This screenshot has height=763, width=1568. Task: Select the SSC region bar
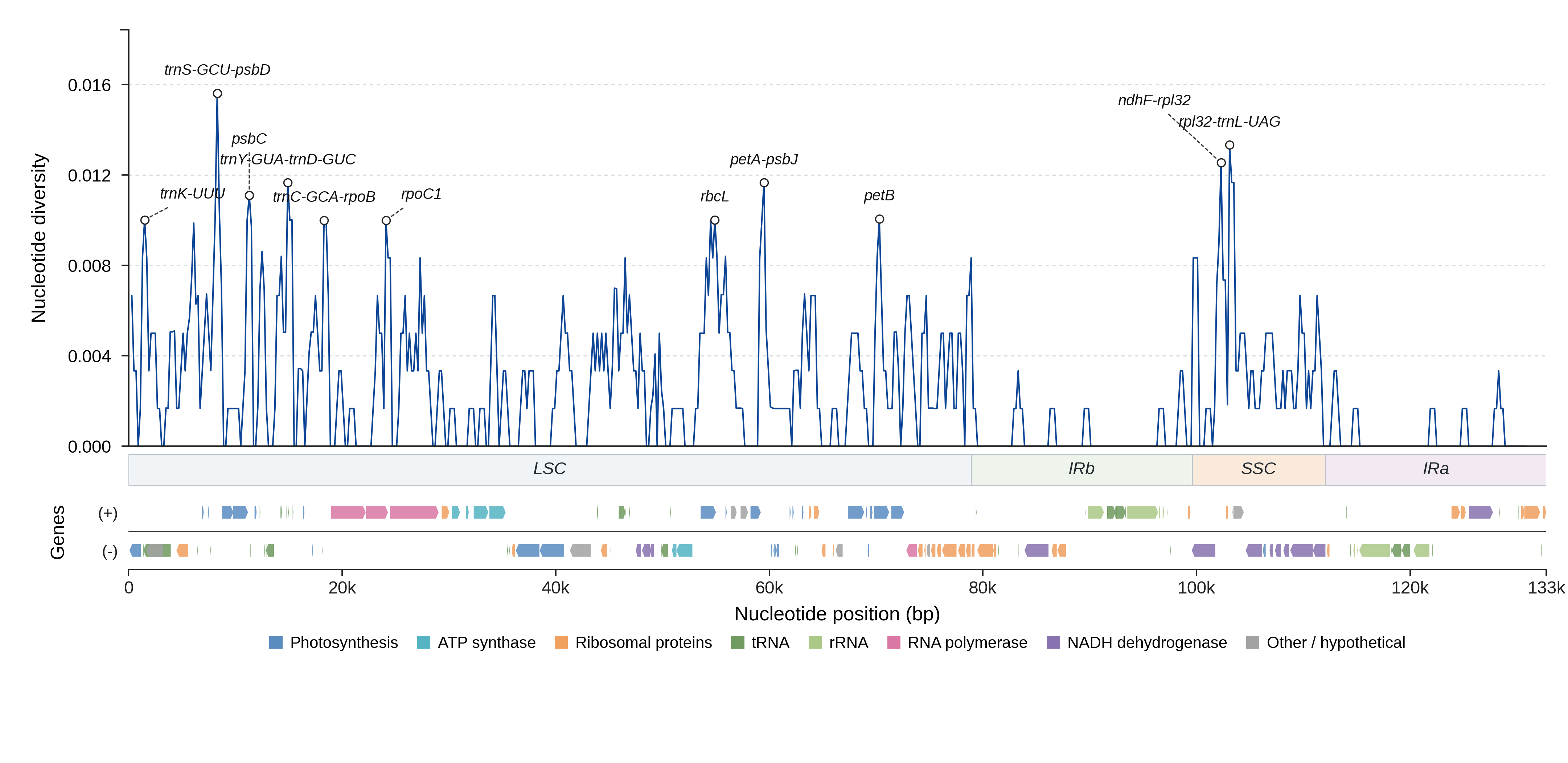[1259, 469]
